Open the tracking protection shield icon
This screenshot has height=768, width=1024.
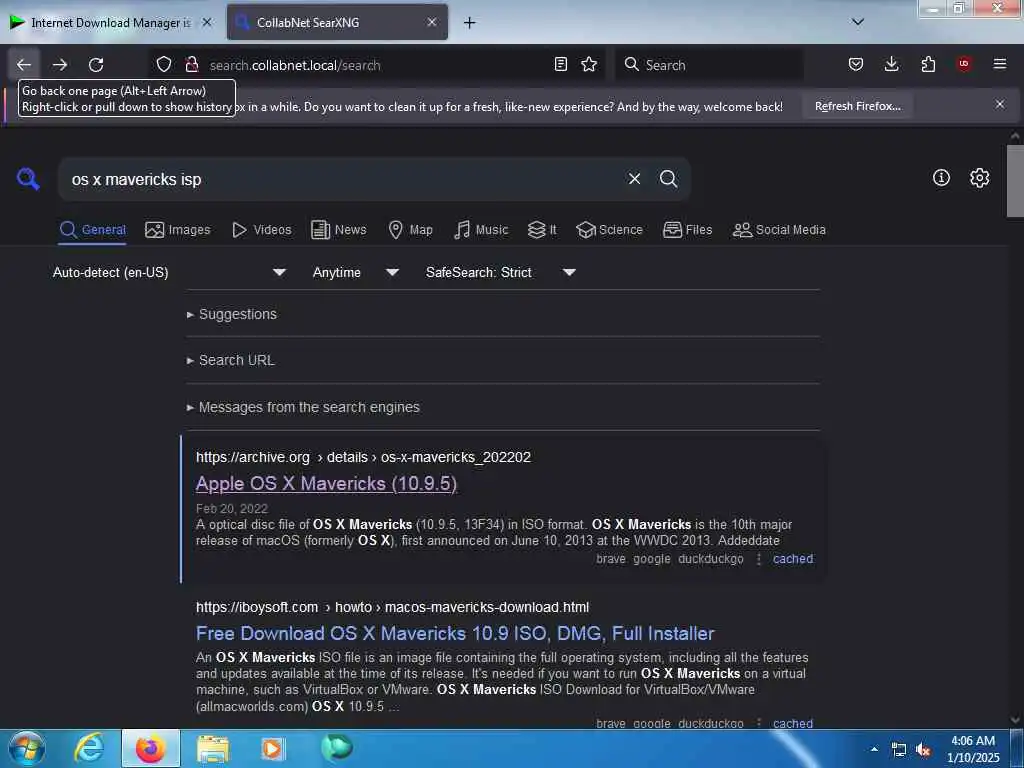click(164, 65)
